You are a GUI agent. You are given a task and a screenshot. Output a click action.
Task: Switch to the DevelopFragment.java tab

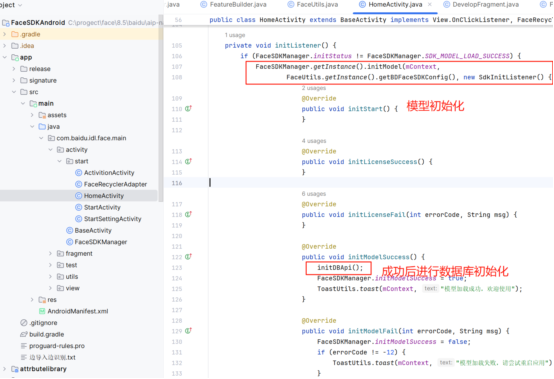coord(481,5)
